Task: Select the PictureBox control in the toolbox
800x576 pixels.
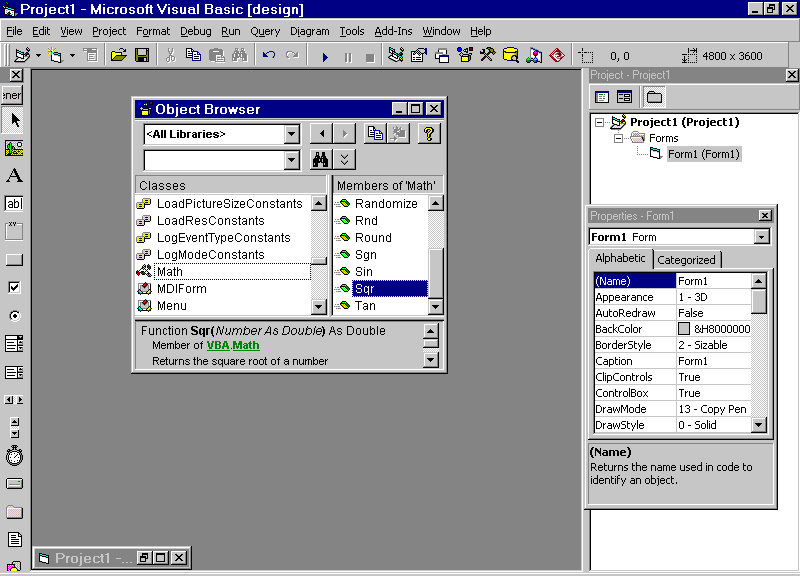Action: tap(14, 148)
